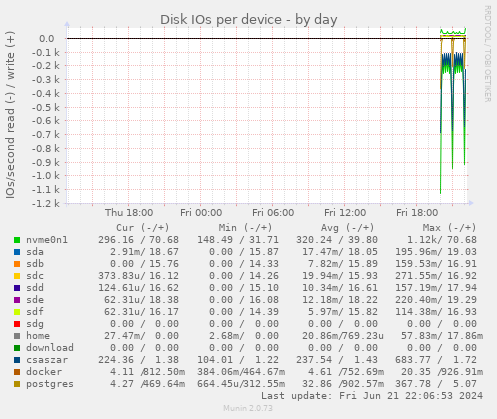
Task: Click the 'postgres' legend label
Action: pos(50,384)
